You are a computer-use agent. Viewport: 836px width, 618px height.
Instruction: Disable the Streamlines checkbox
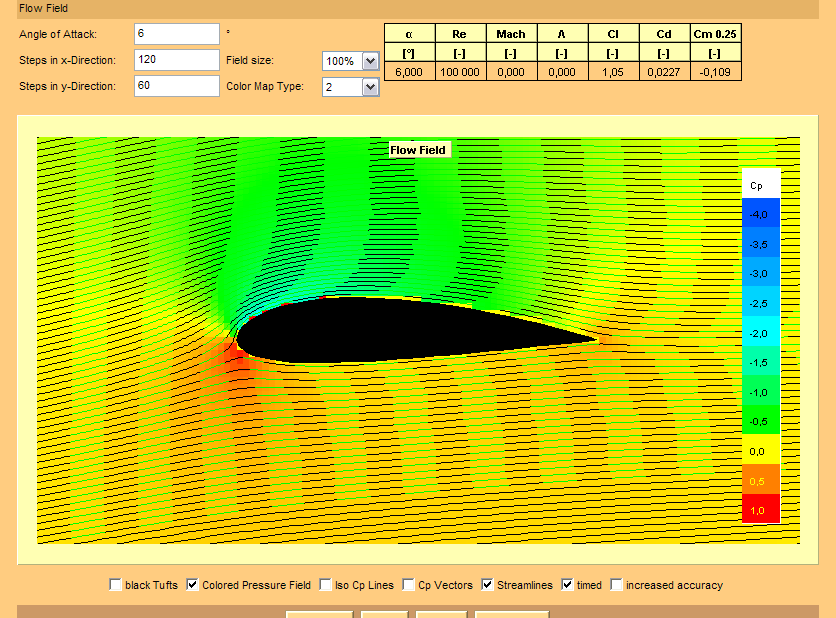[x=488, y=585]
